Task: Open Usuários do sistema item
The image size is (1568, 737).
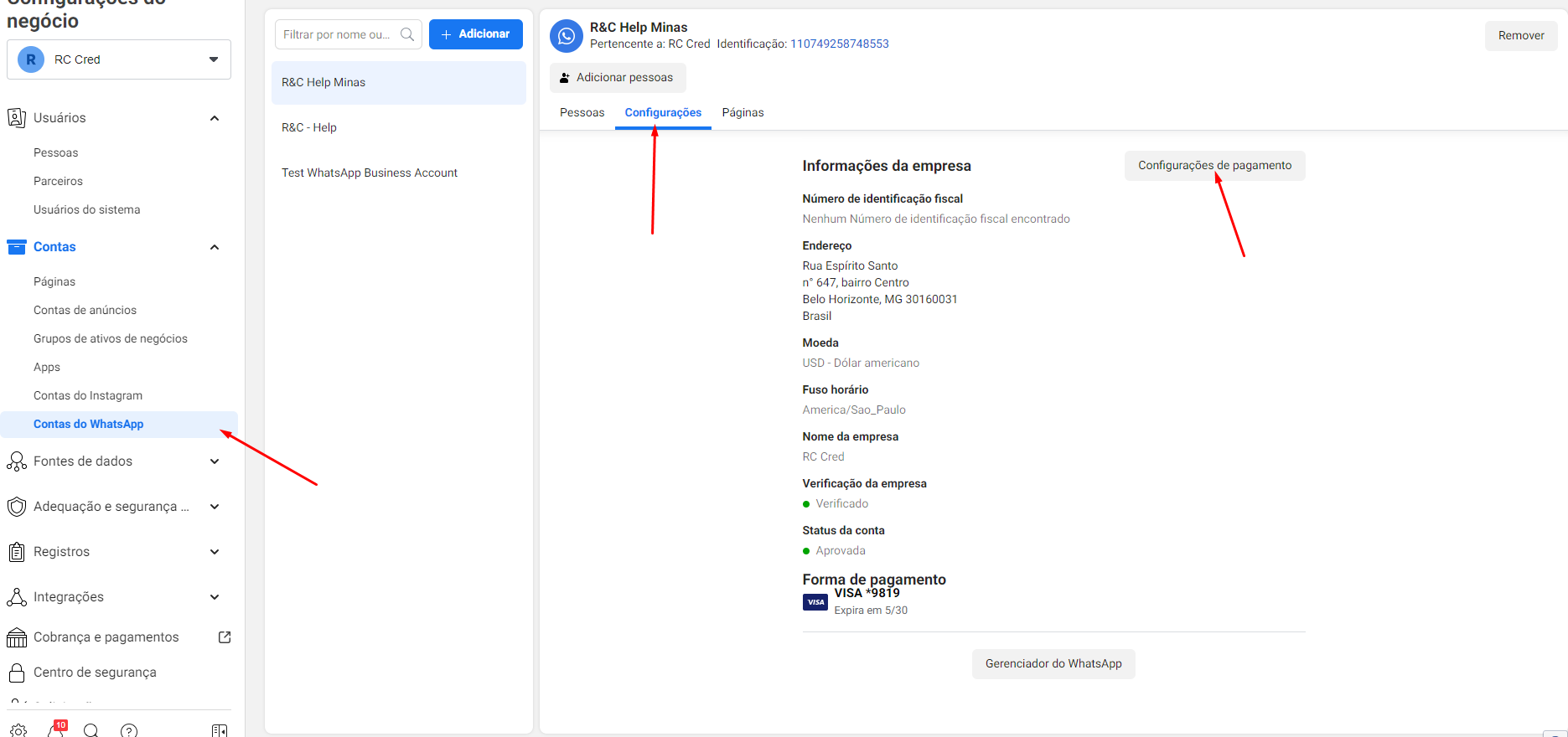Action: click(86, 209)
